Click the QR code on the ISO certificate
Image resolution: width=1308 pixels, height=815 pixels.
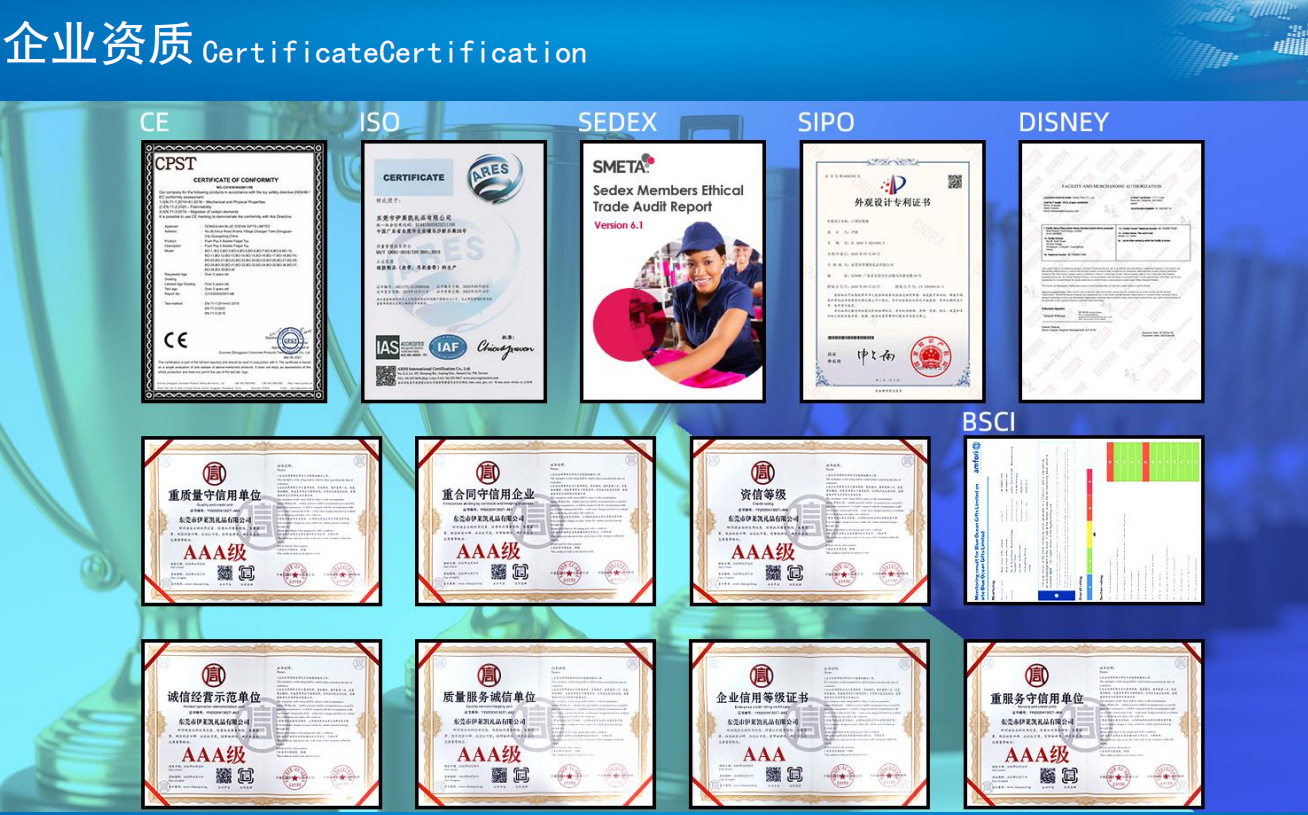tap(386, 375)
